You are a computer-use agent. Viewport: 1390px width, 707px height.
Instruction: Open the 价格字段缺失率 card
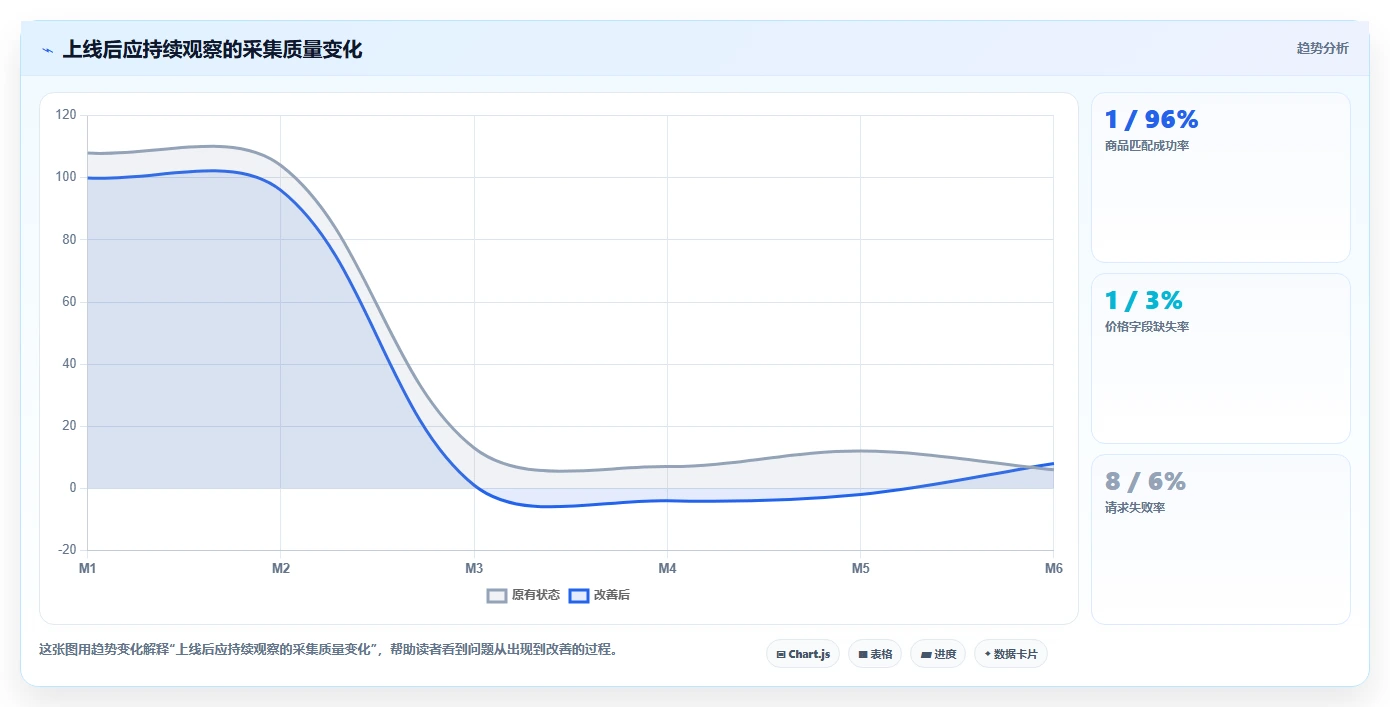point(1221,358)
